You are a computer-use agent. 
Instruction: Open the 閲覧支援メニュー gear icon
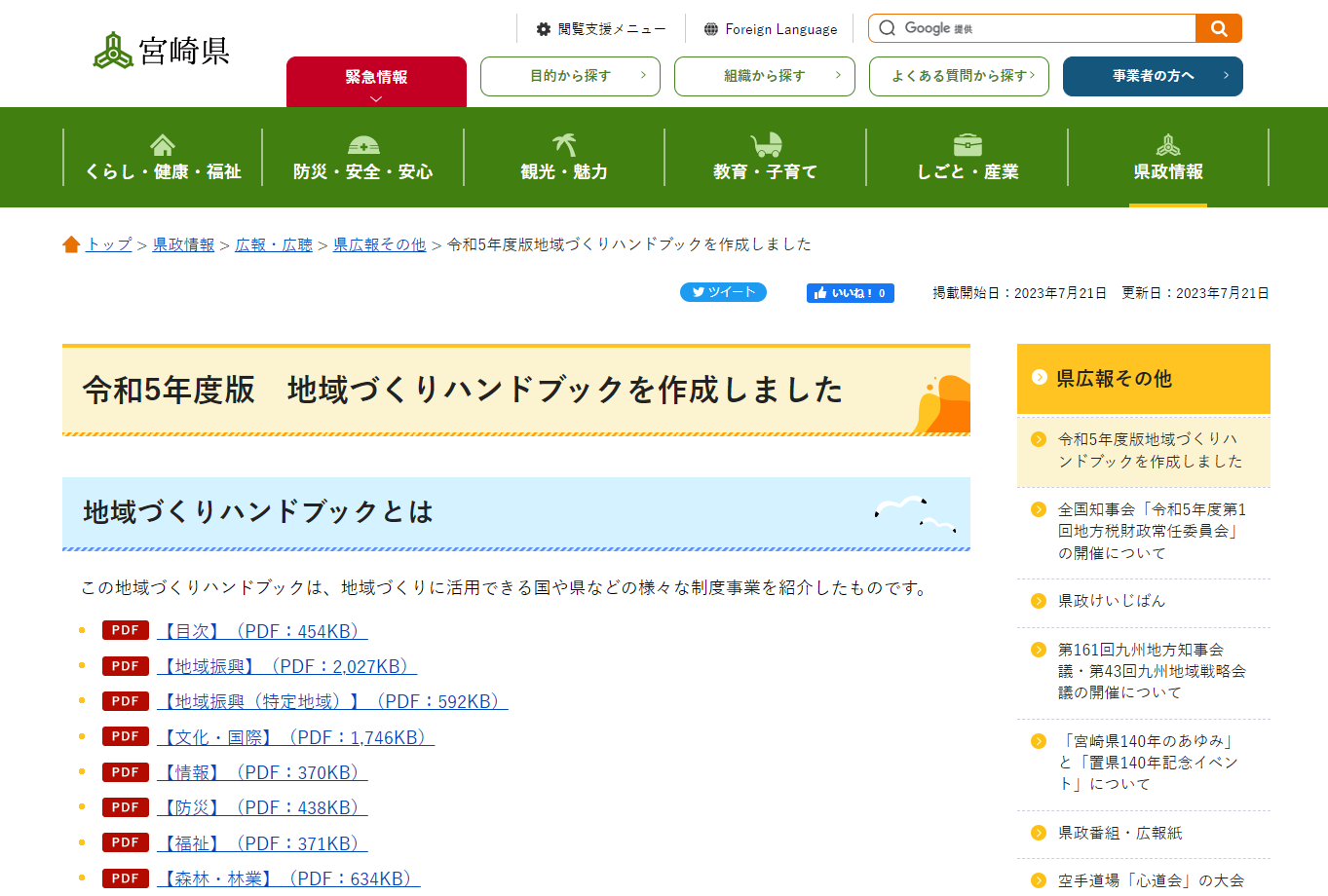pyautogui.click(x=543, y=28)
